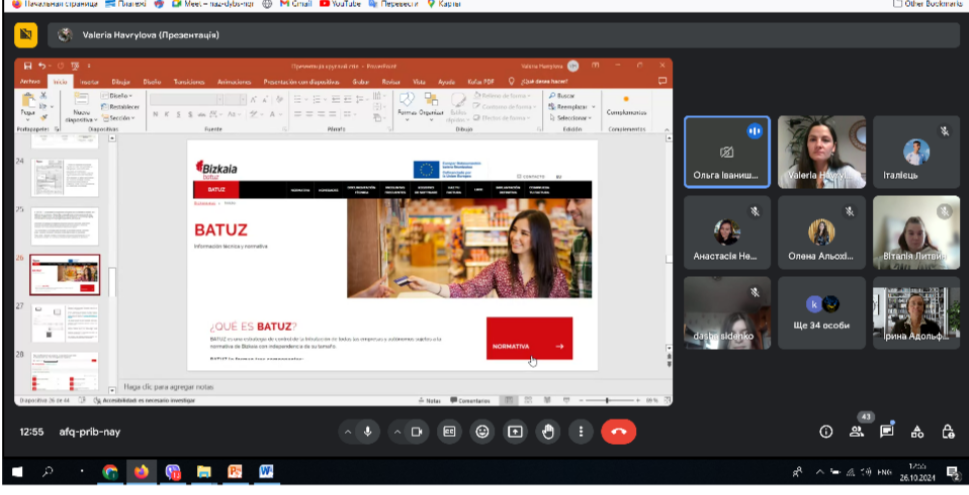This screenshot has height=495, width=969.
Task: Click Haga clic para agregar notas field
Action: coord(168,387)
